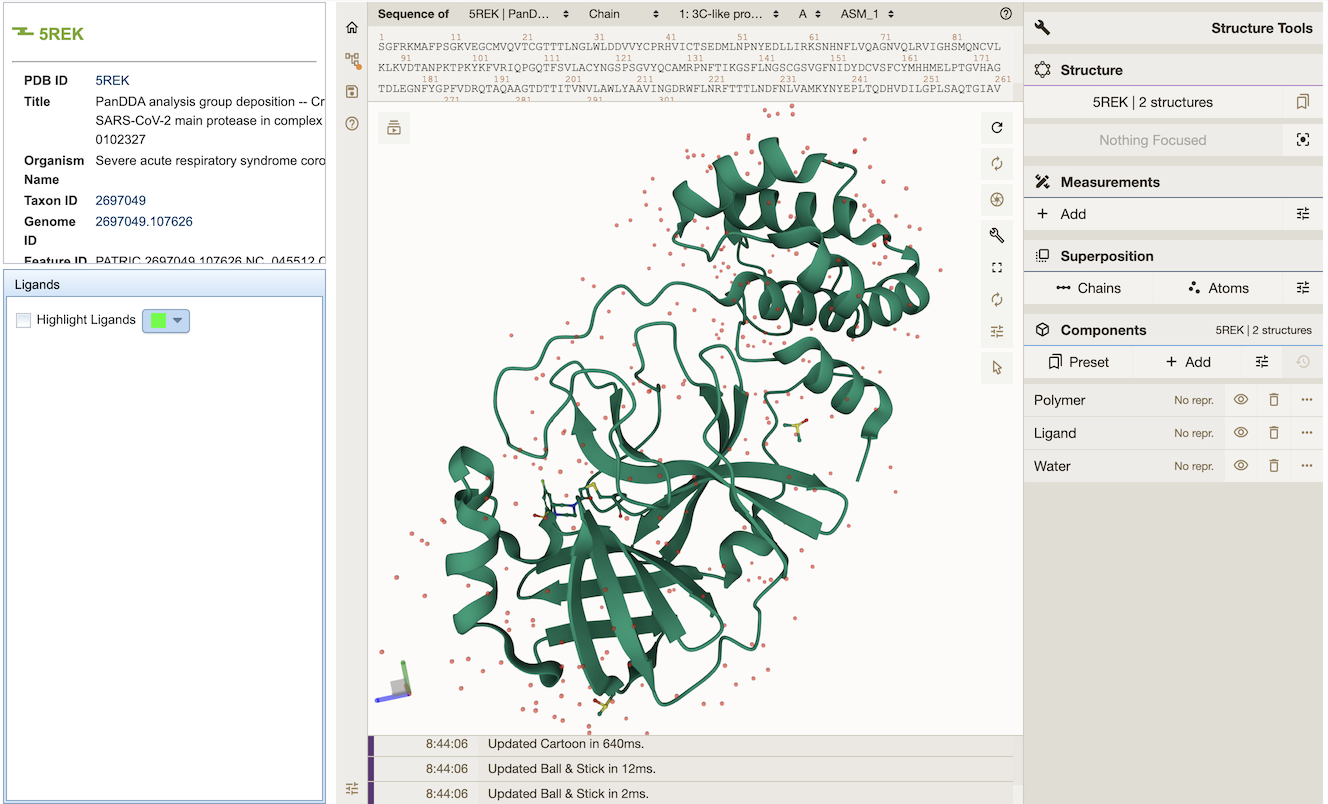Open the PDB ID 5REK link

[x=112, y=80]
